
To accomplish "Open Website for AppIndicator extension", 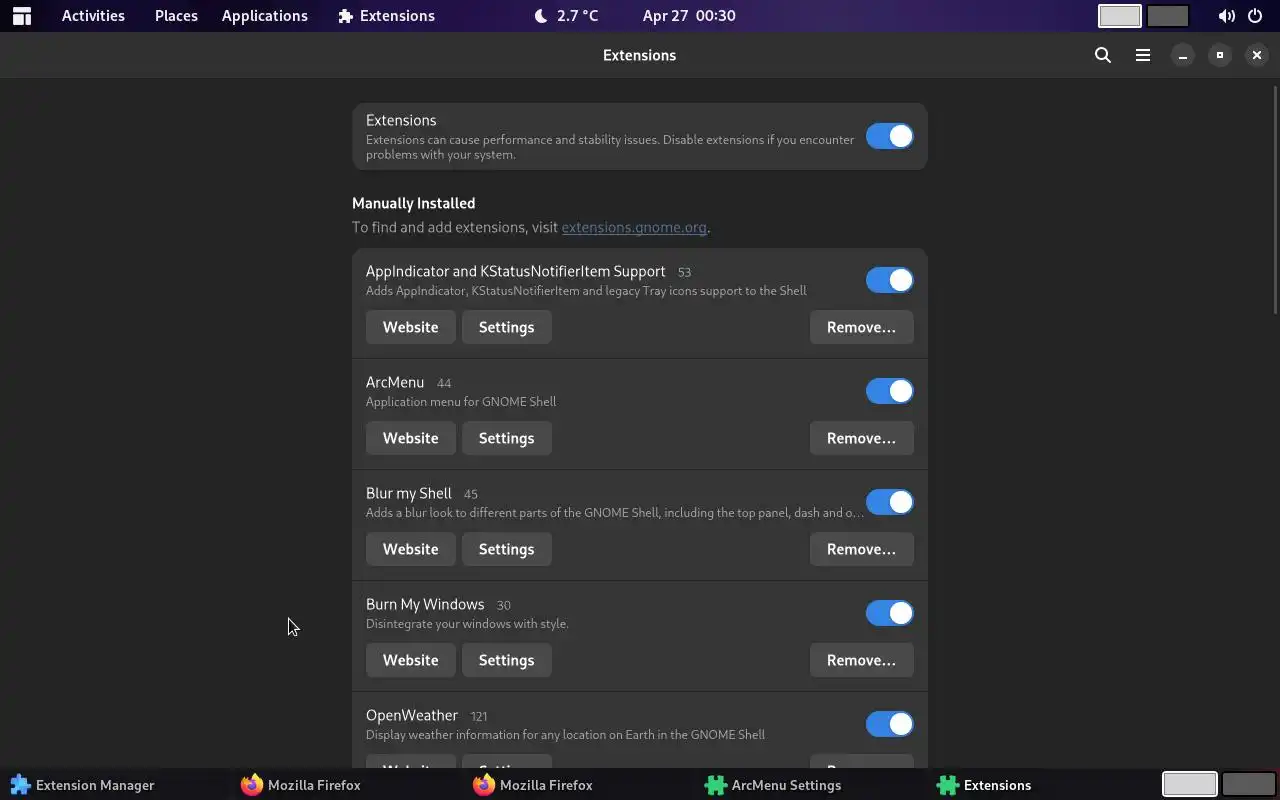I will click(410, 327).
